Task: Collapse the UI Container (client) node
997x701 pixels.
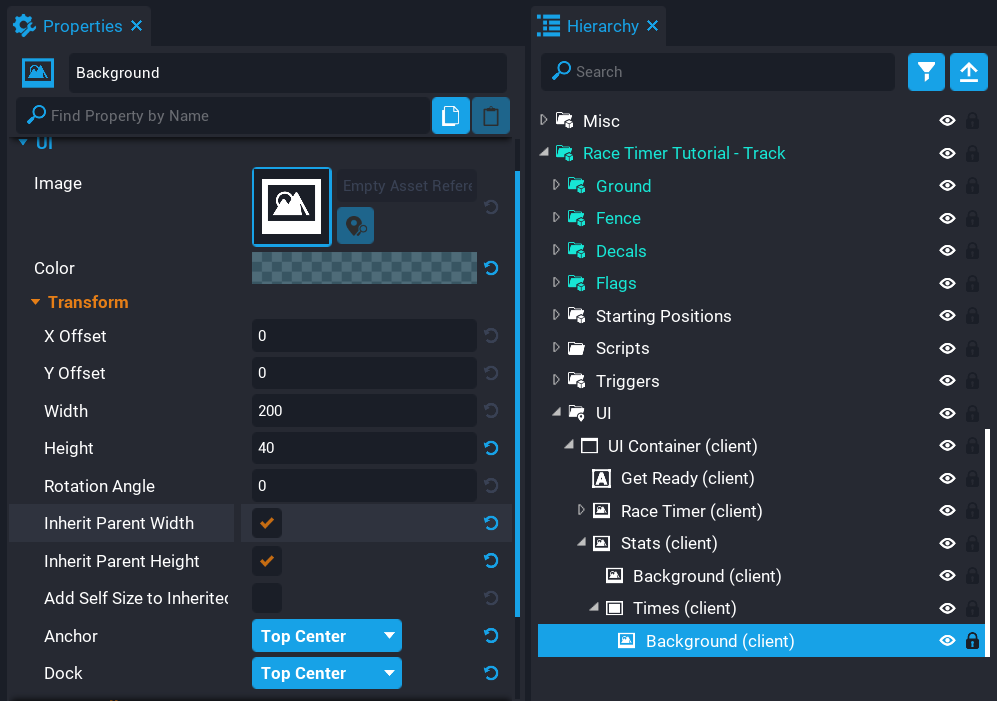Action: (x=567, y=445)
